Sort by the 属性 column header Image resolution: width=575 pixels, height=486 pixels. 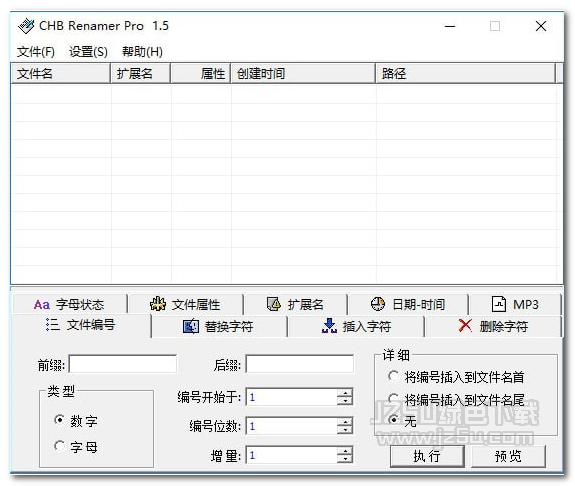(x=201, y=73)
